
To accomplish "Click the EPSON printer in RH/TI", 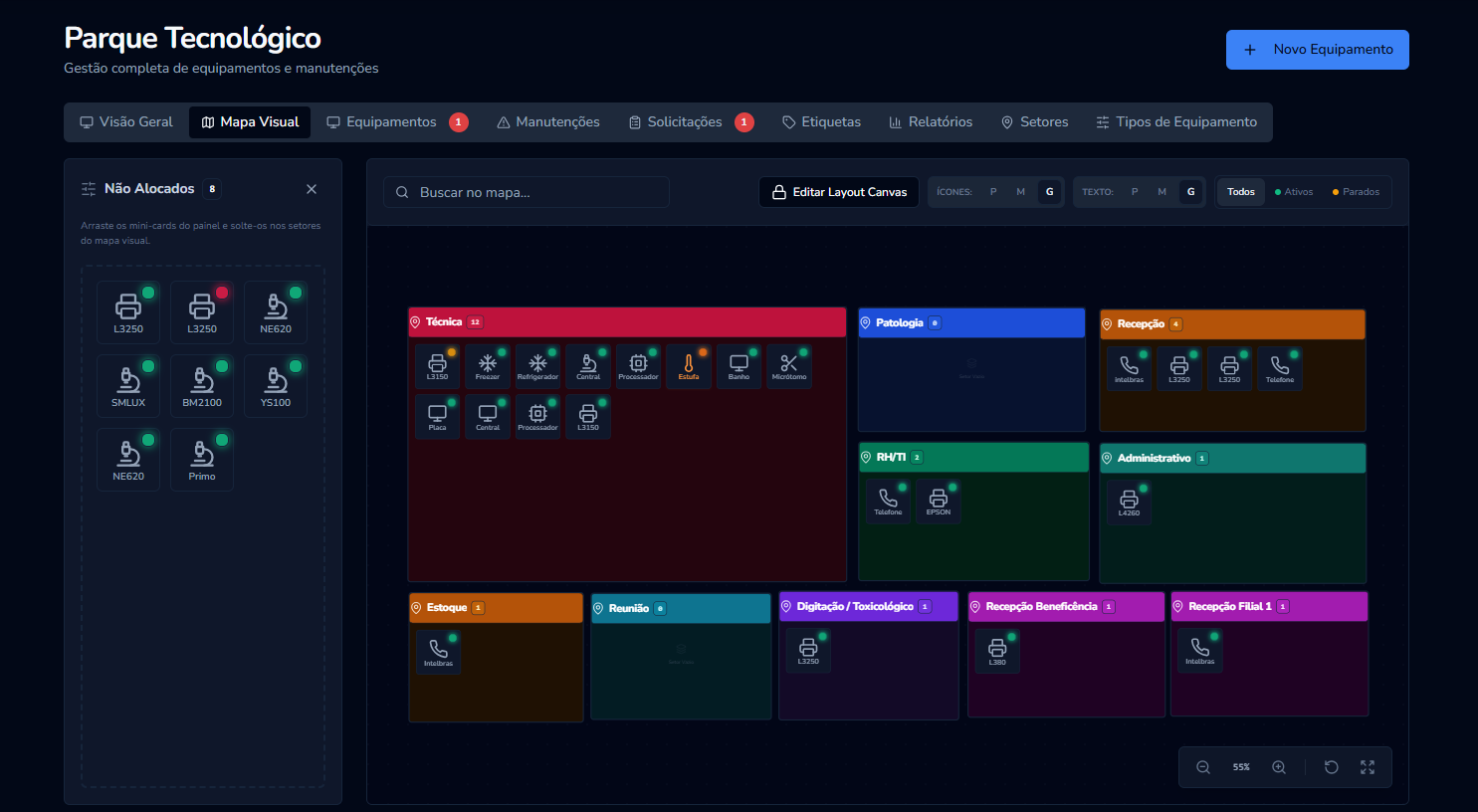I will [939, 502].
